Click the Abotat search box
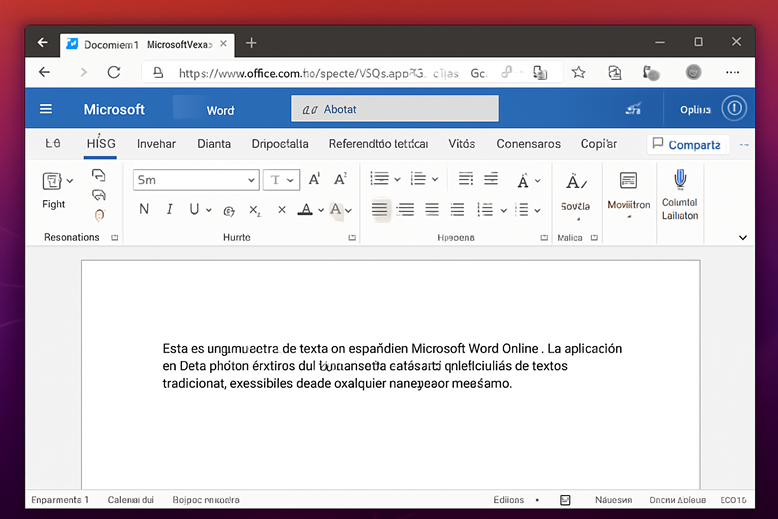Image resolution: width=778 pixels, height=519 pixels. (x=395, y=108)
